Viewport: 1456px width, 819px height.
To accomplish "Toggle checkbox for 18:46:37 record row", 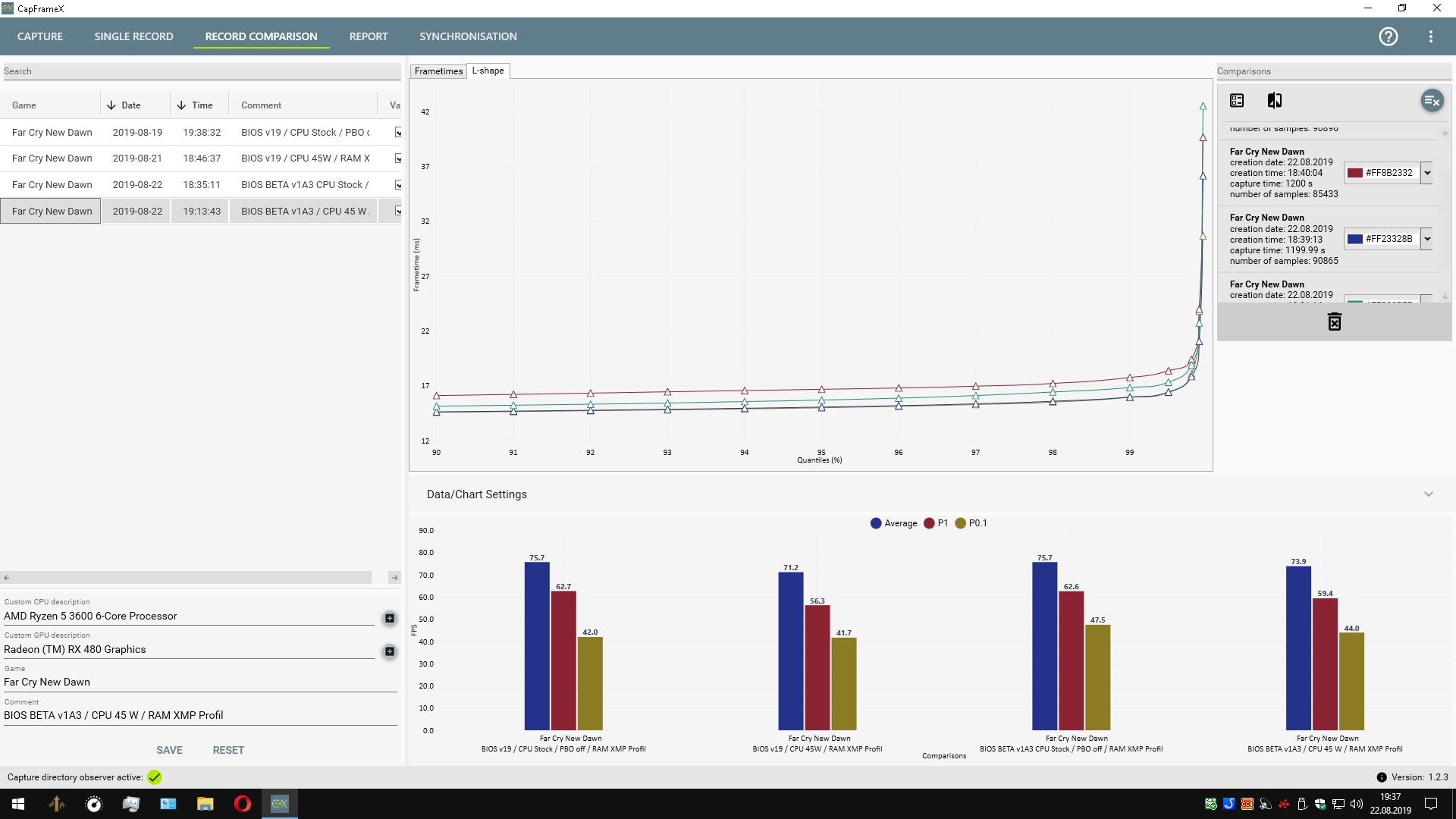I will (398, 158).
